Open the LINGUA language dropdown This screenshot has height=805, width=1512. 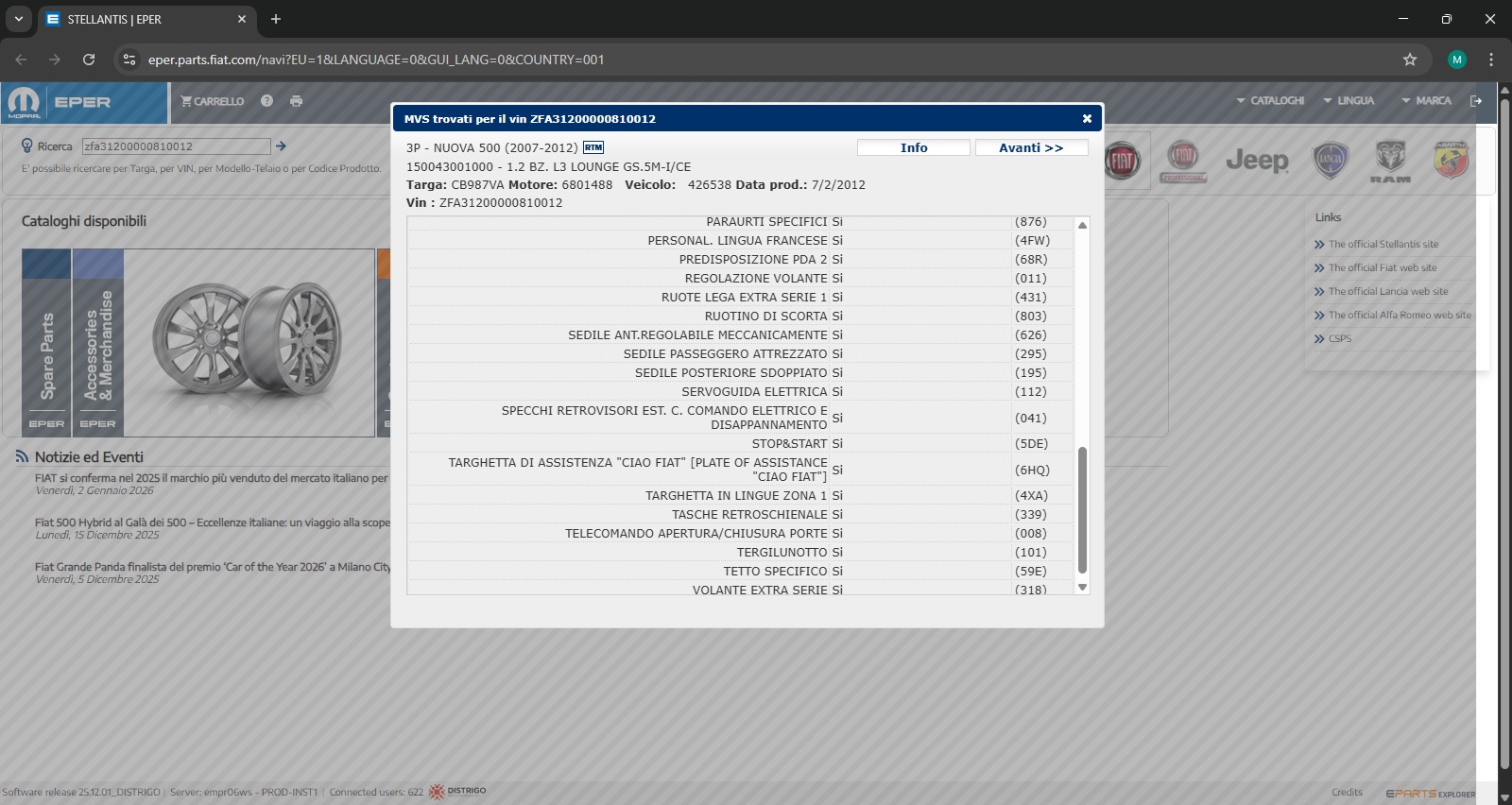[1349, 101]
